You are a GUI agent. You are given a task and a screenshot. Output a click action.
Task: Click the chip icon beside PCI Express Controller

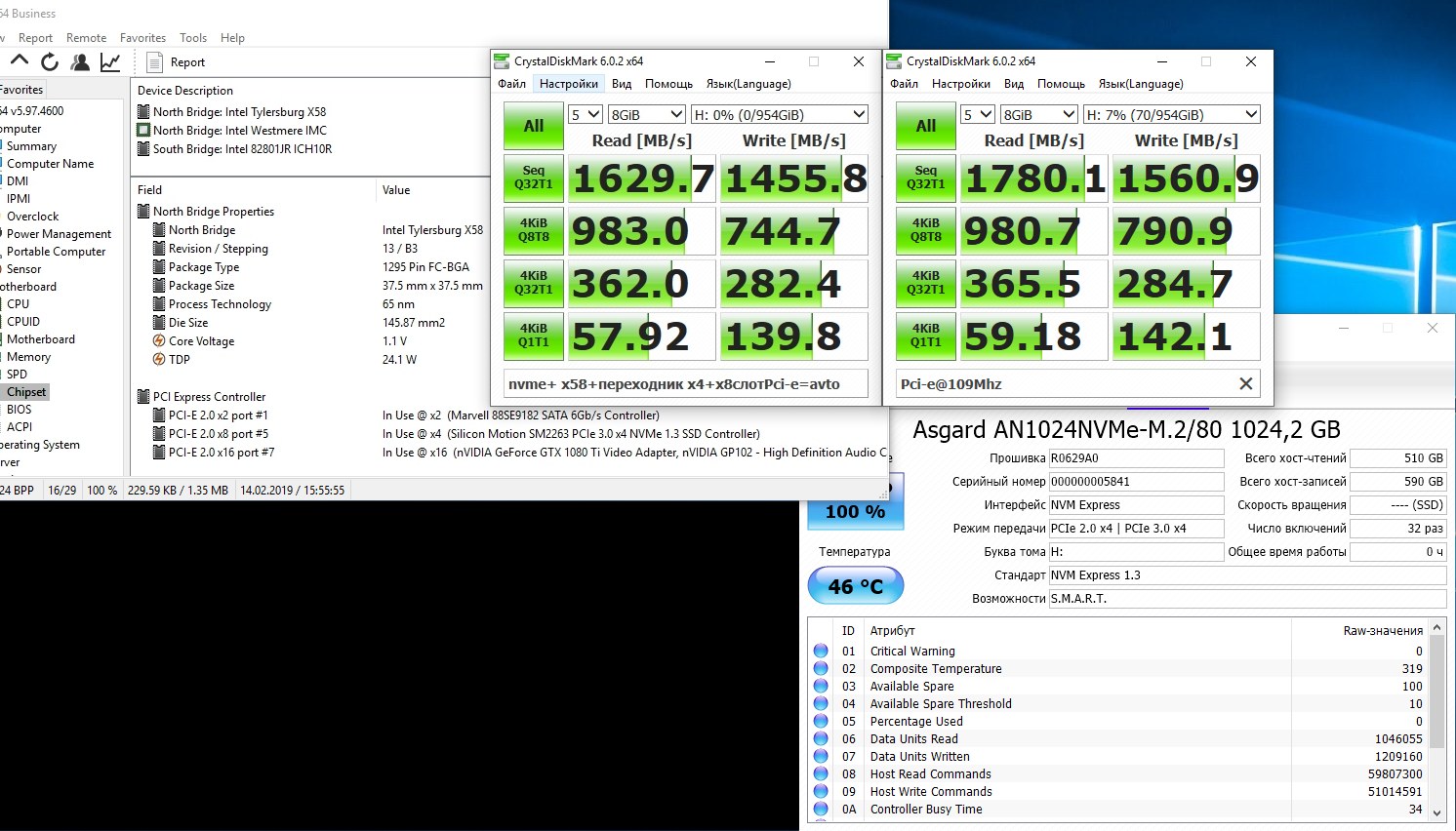click(x=143, y=397)
